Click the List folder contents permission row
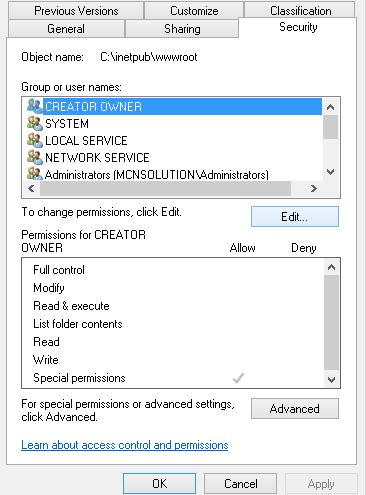Screen dimensions: 366x495 click(173, 324)
